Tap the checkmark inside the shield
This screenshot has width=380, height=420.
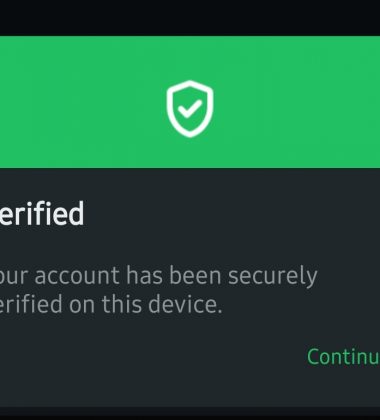(190, 109)
